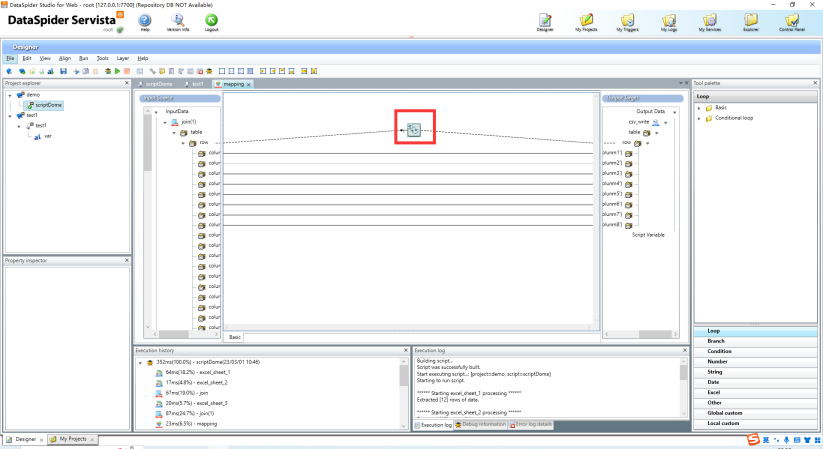Viewport: 823px width, 449px height.
Task: Select the mapping component icon on canvas
Action: (414, 129)
